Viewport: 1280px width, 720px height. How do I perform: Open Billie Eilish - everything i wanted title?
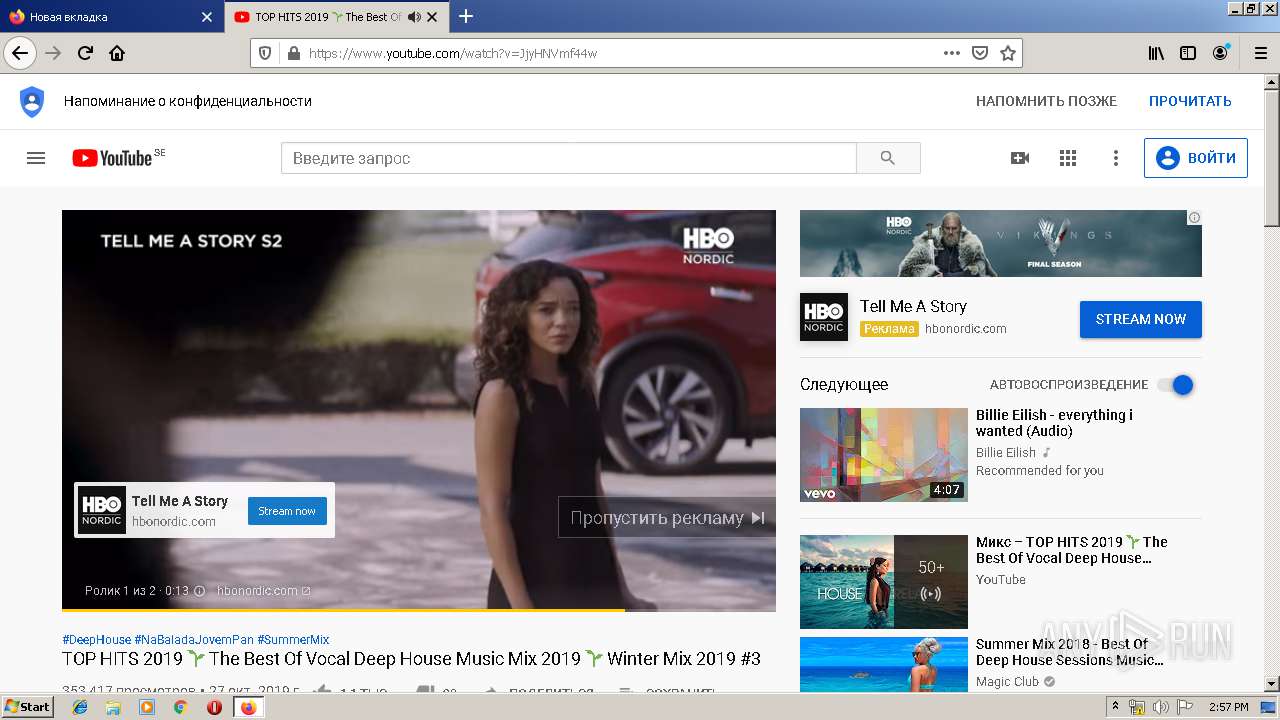tap(1054, 423)
